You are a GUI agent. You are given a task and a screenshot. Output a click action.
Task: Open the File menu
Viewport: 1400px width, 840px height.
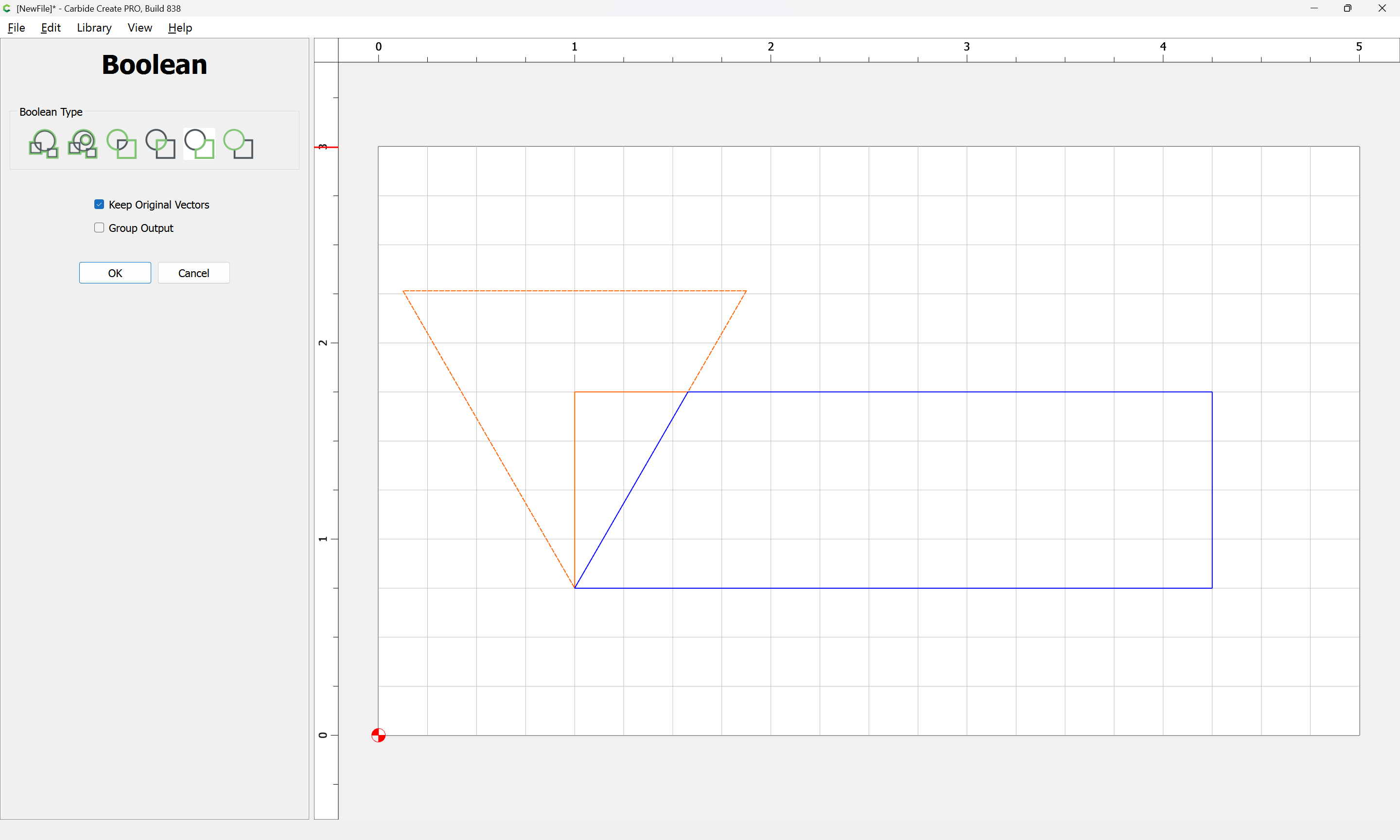point(16,28)
